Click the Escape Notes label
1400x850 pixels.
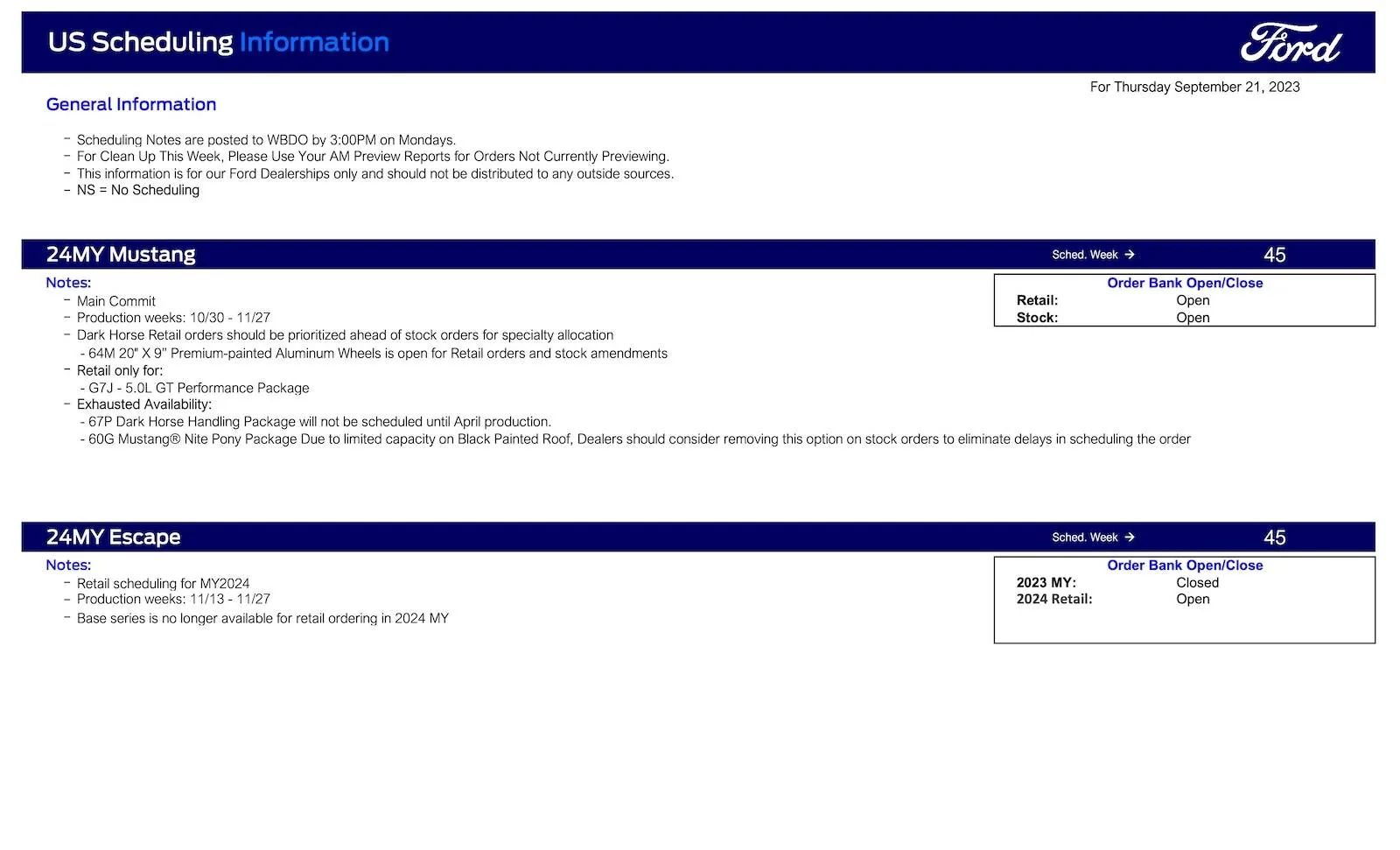tap(68, 565)
